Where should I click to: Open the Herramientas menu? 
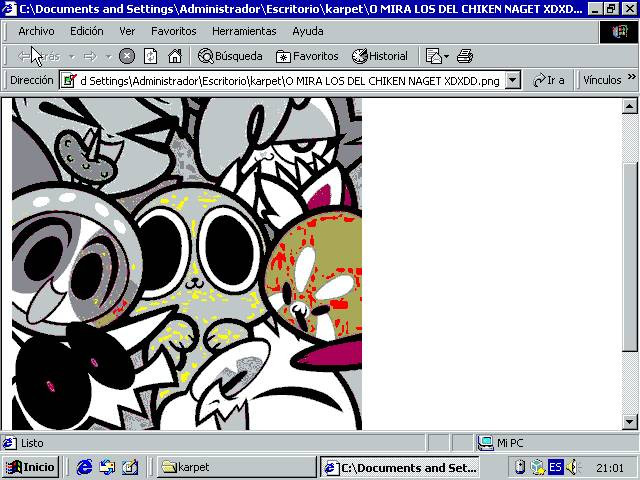point(244,31)
